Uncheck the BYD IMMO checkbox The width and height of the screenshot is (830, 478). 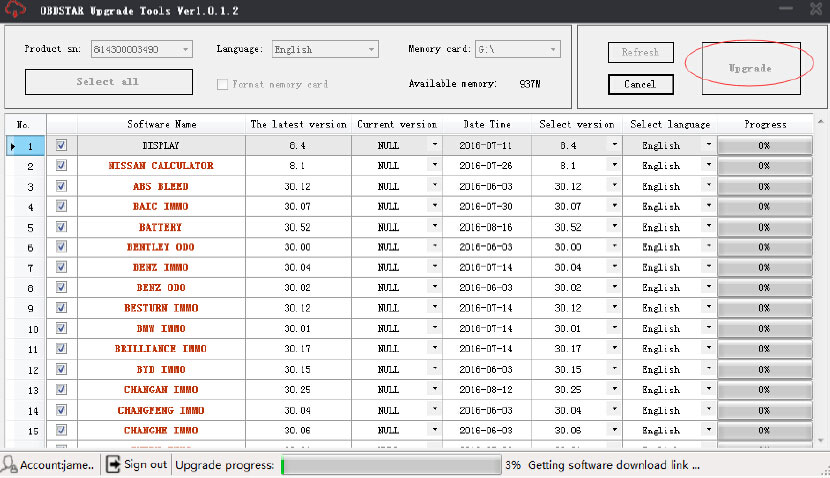pyautogui.click(x=61, y=369)
